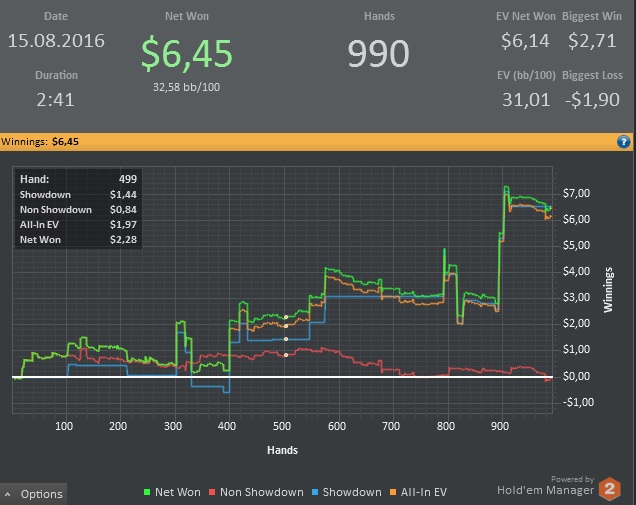The width and height of the screenshot is (636, 505).
Task: Click the tooltip Showdown $1,44 row
Action: point(78,195)
